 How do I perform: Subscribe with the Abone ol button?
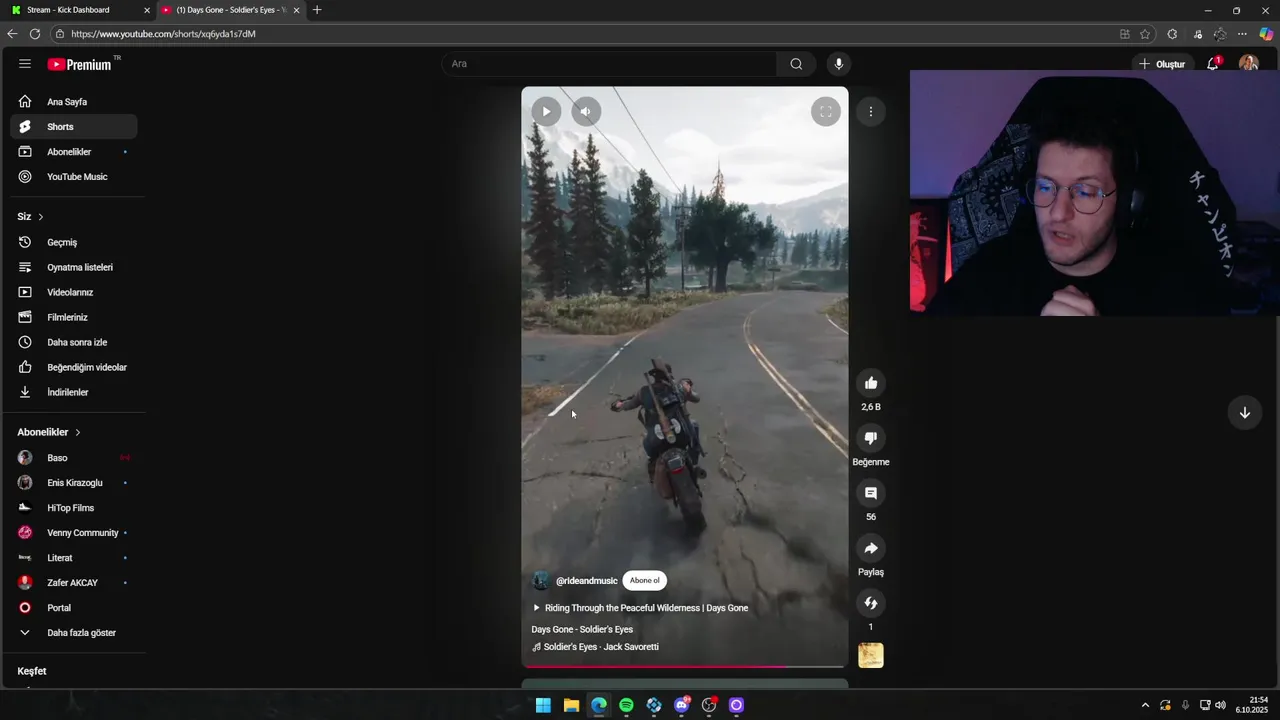point(645,580)
